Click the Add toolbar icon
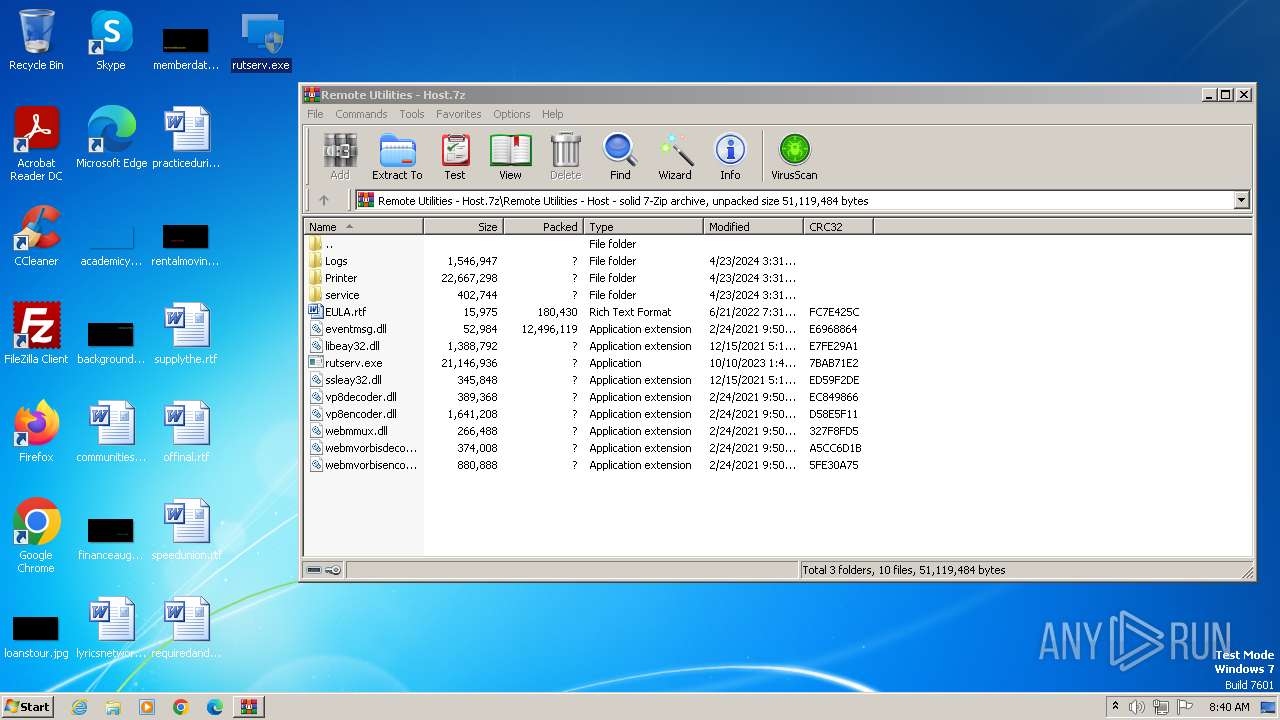The image size is (1280, 720). pyautogui.click(x=340, y=157)
